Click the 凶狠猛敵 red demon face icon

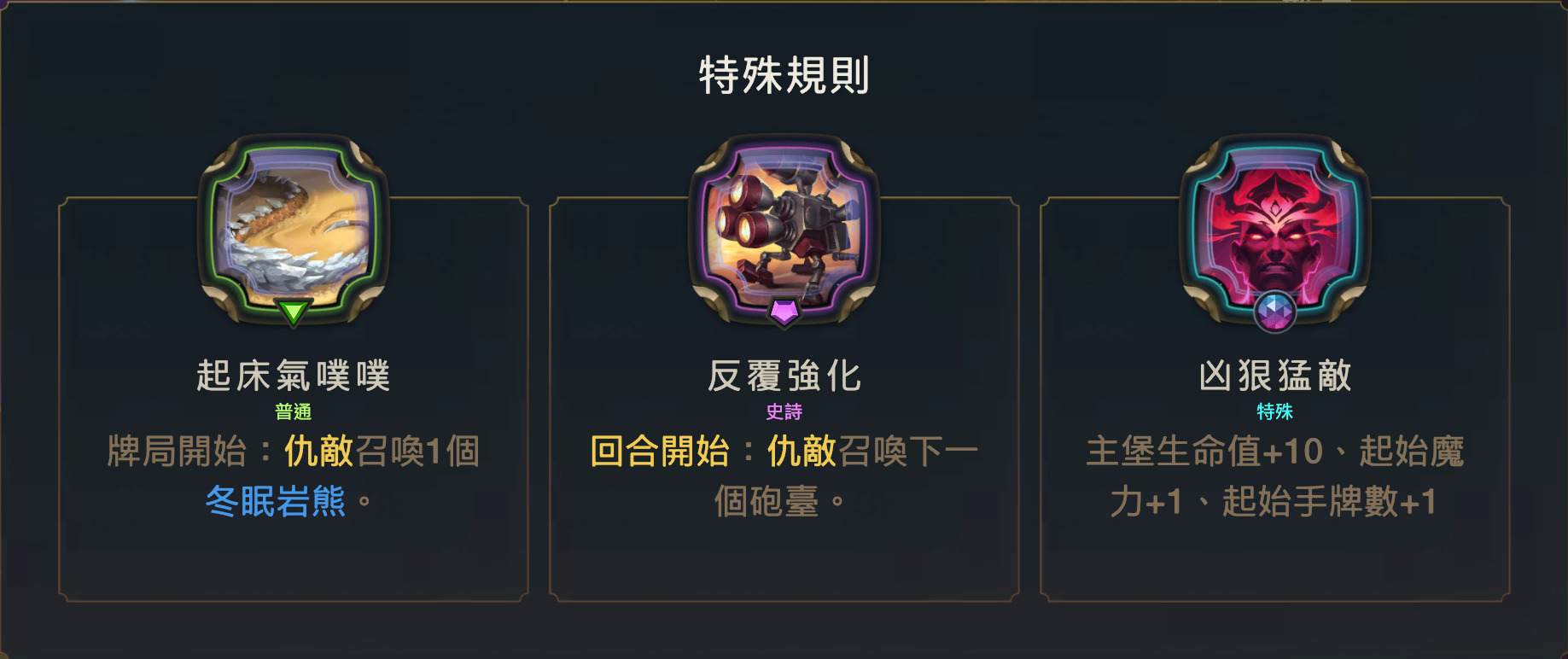coord(1275,229)
